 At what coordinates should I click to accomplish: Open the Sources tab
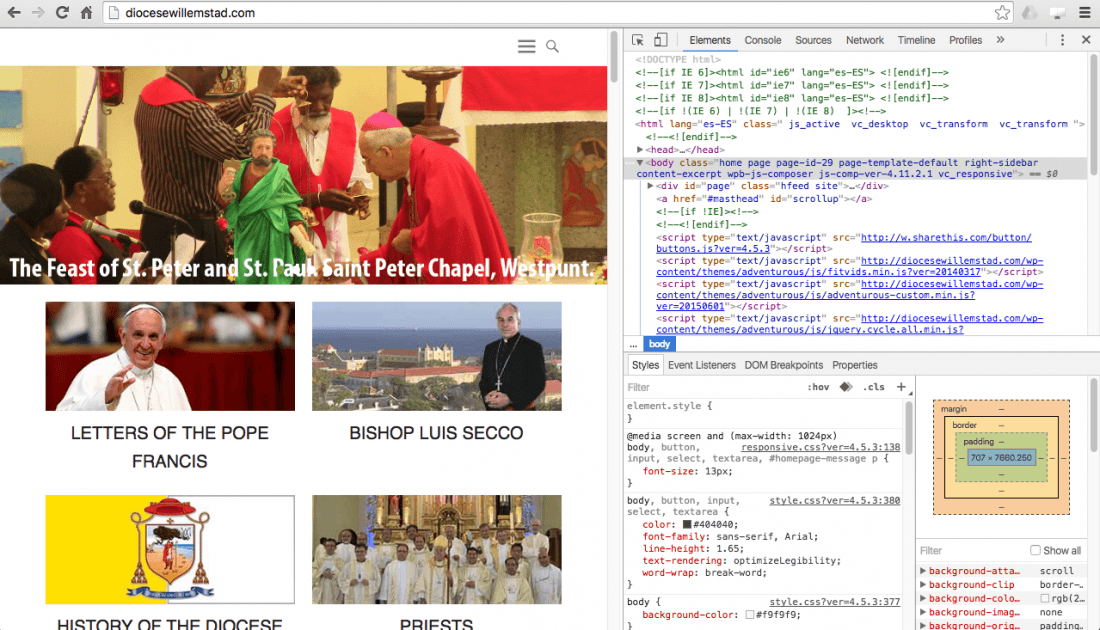pos(813,40)
